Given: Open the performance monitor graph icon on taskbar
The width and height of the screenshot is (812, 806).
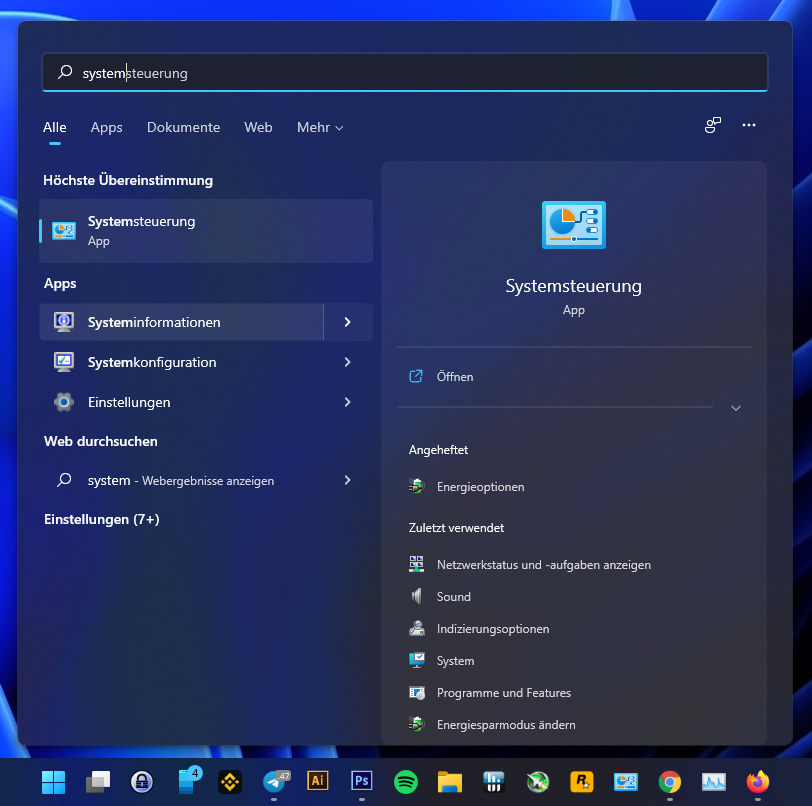Looking at the screenshot, I should tap(714, 782).
